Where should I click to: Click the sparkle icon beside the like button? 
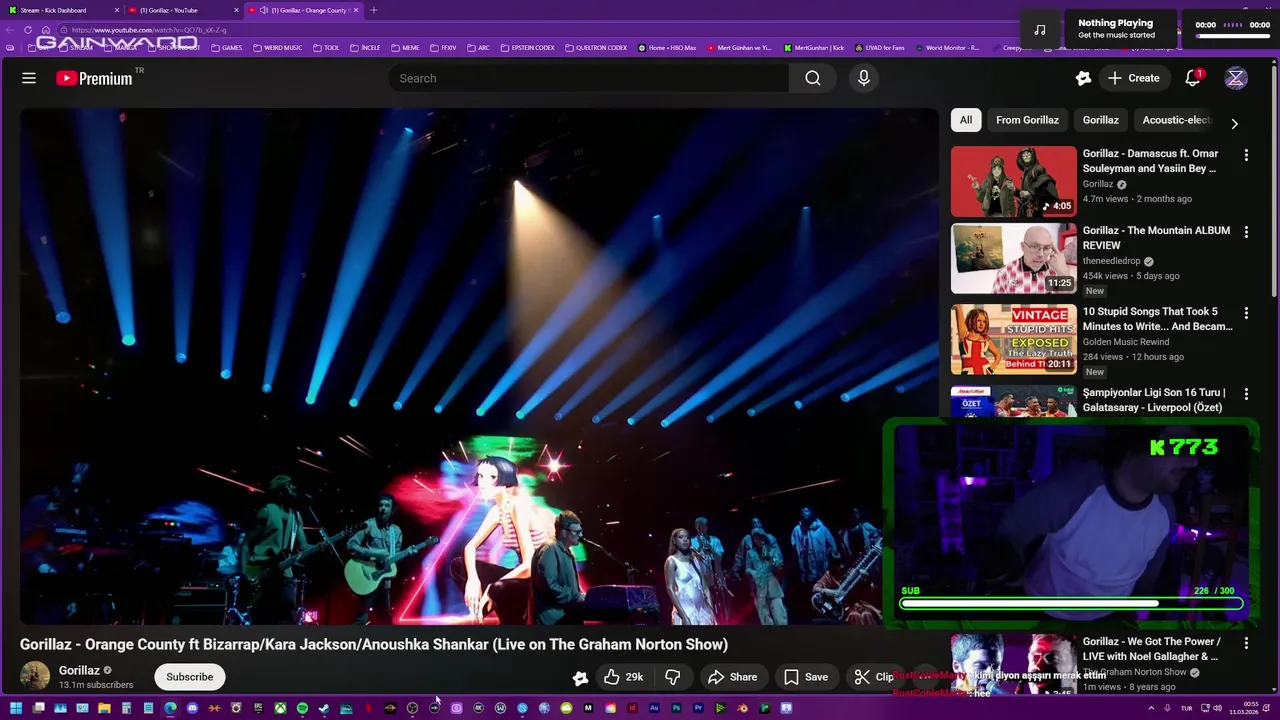tap(580, 677)
